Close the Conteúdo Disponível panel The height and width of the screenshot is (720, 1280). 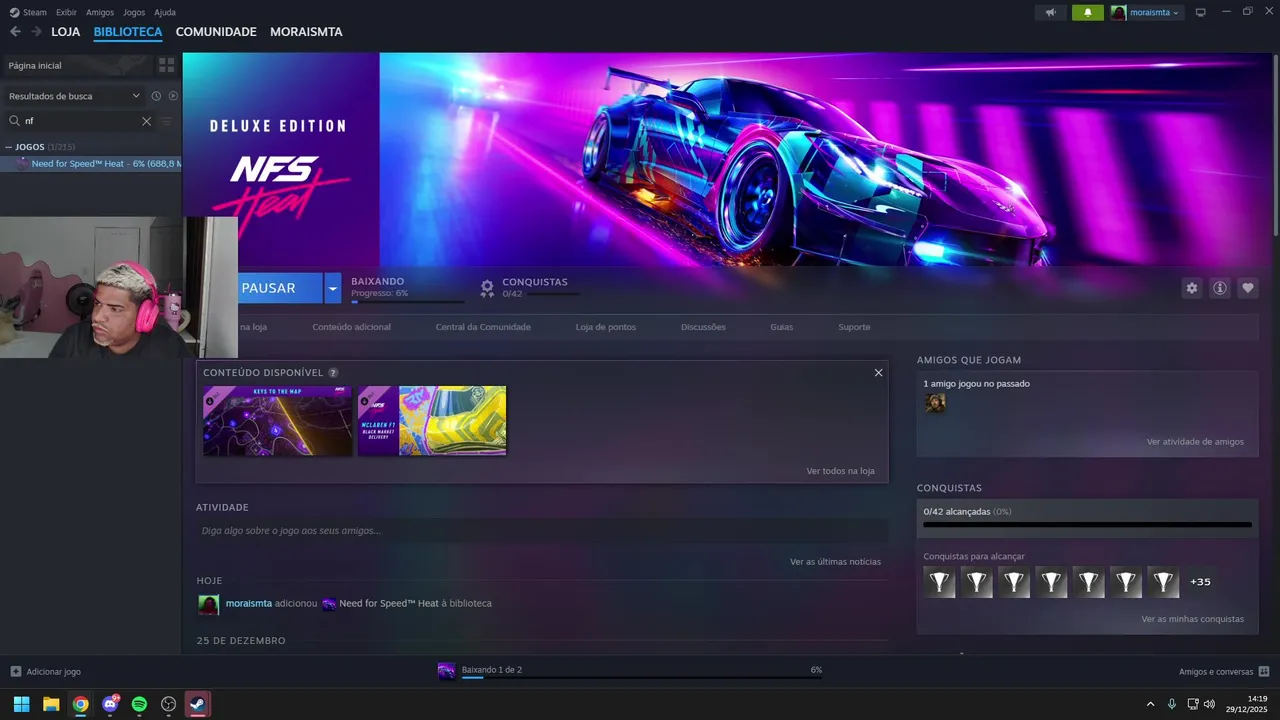(878, 373)
